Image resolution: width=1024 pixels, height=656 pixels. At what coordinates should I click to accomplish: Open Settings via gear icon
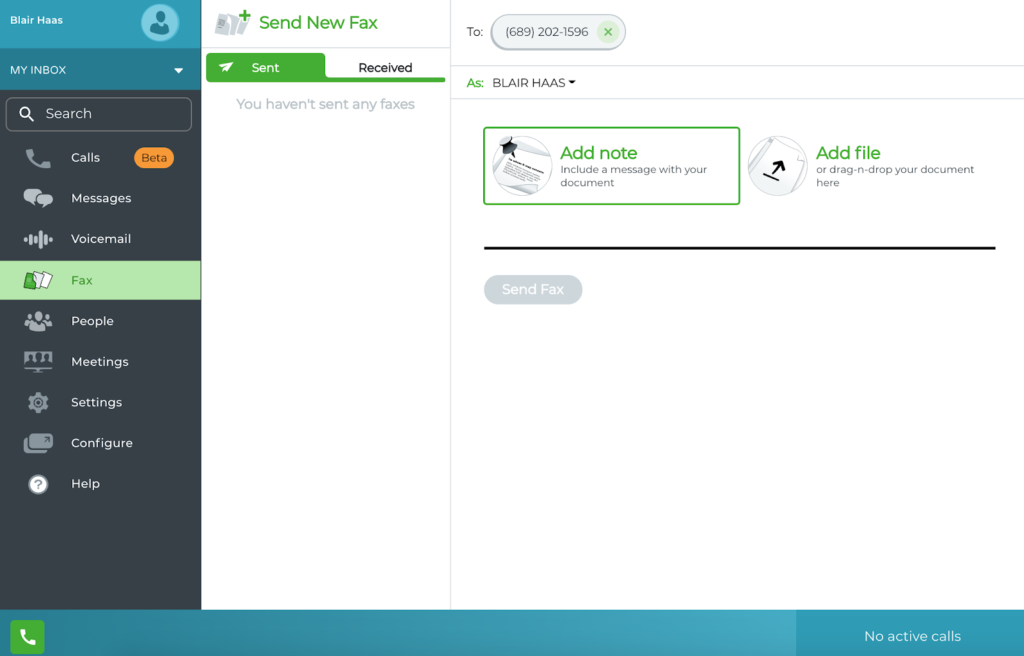click(x=38, y=403)
